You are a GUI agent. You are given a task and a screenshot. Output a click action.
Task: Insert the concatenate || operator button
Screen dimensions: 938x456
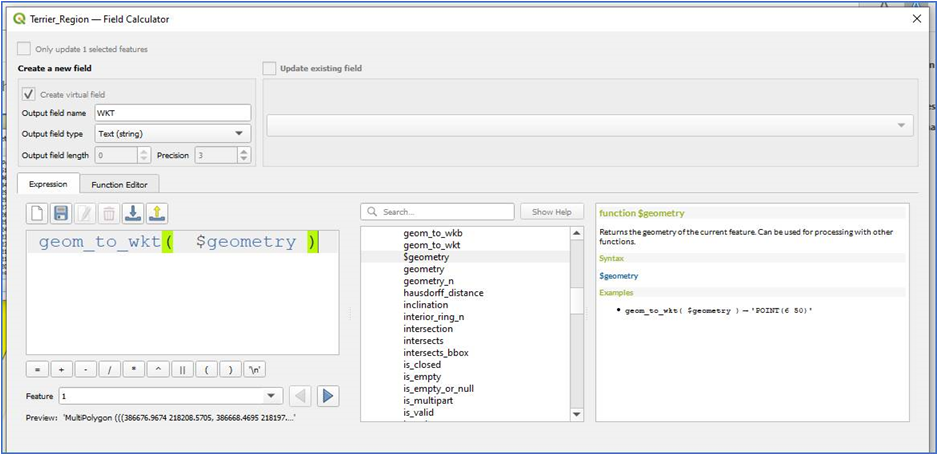182,370
